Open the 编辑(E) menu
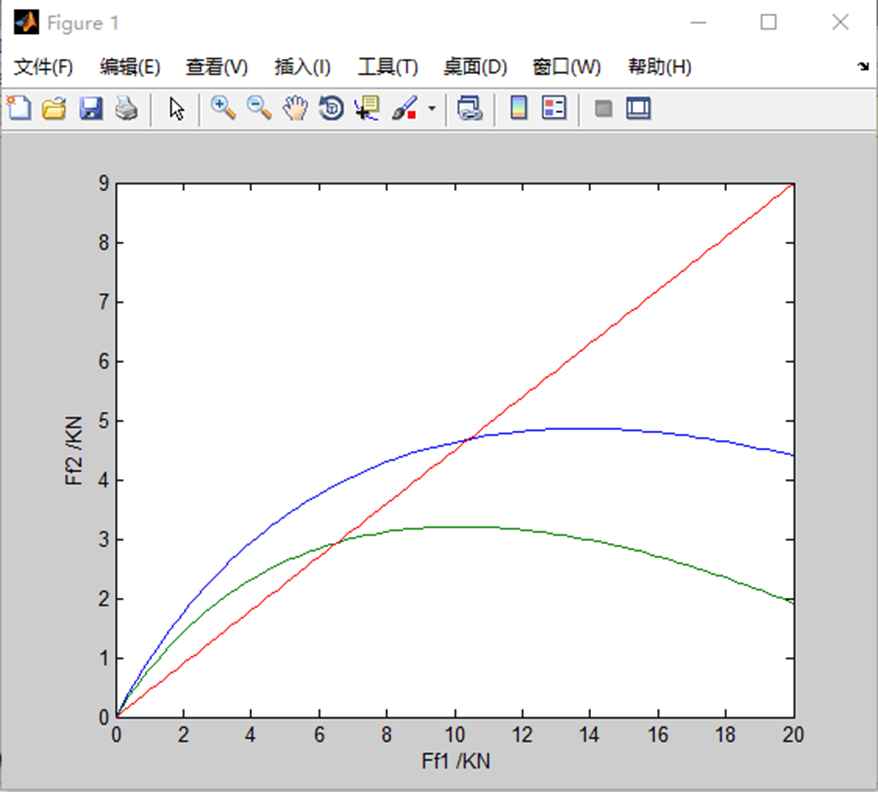The width and height of the screenshot is (878, 792). [130, 67]
